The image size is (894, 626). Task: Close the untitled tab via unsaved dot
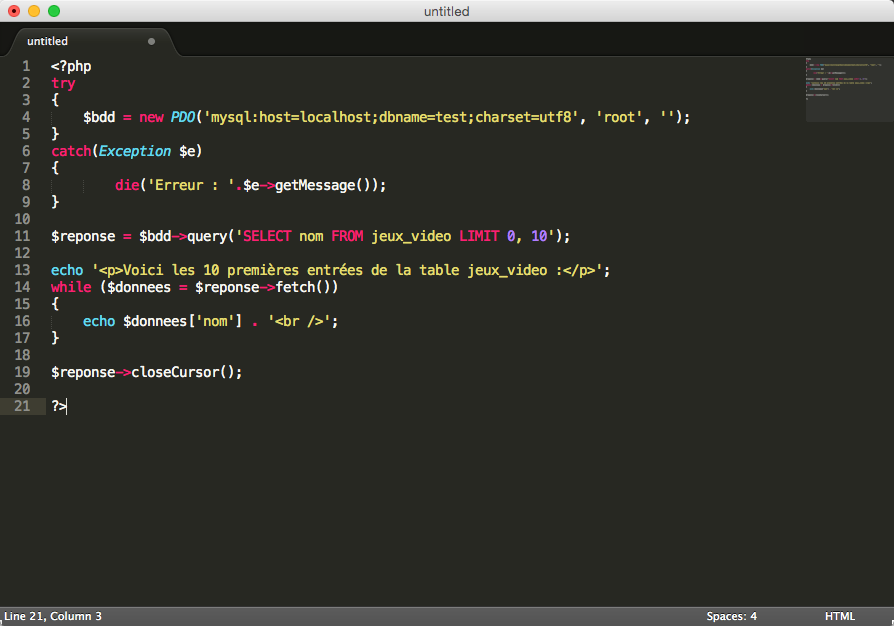[x=151, y=41]
